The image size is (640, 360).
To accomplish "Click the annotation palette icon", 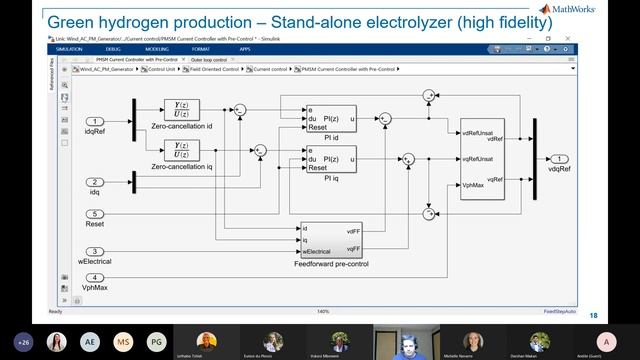I will 64,120.
